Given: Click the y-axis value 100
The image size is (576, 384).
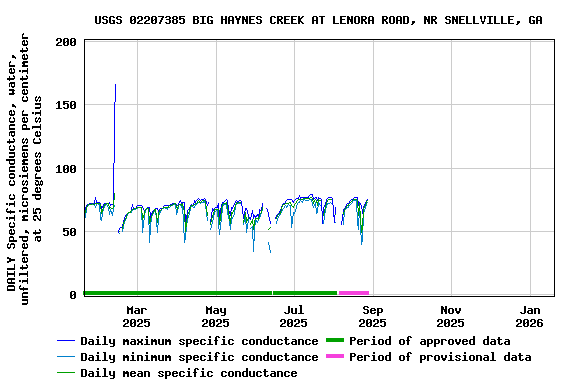Looking at the screenshot, I should [66, 169].
